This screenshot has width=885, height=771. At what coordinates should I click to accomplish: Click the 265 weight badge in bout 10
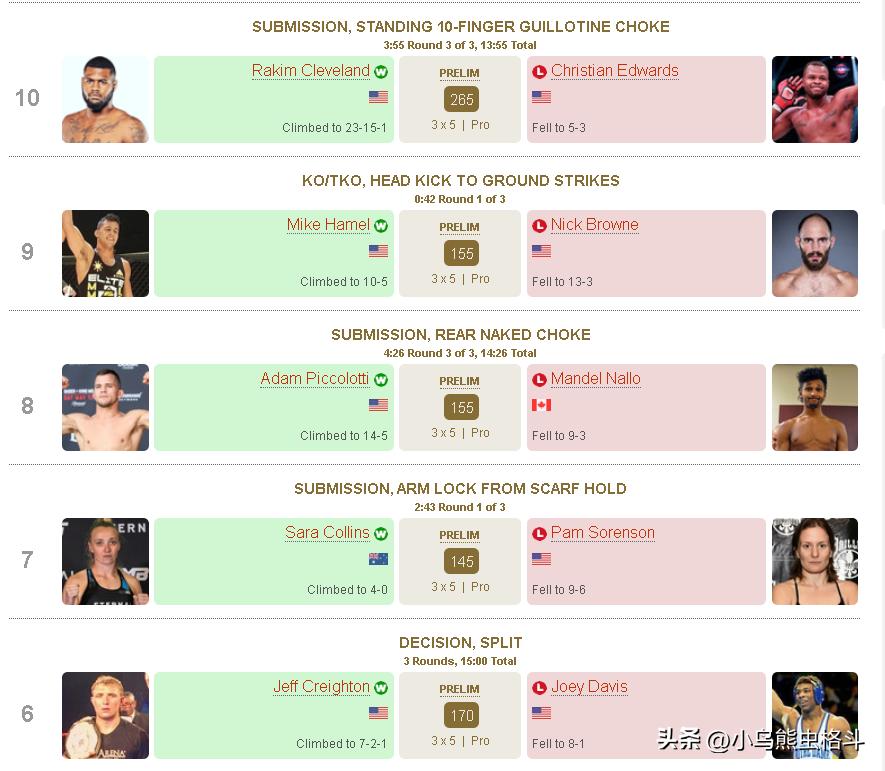click(461, 100)
